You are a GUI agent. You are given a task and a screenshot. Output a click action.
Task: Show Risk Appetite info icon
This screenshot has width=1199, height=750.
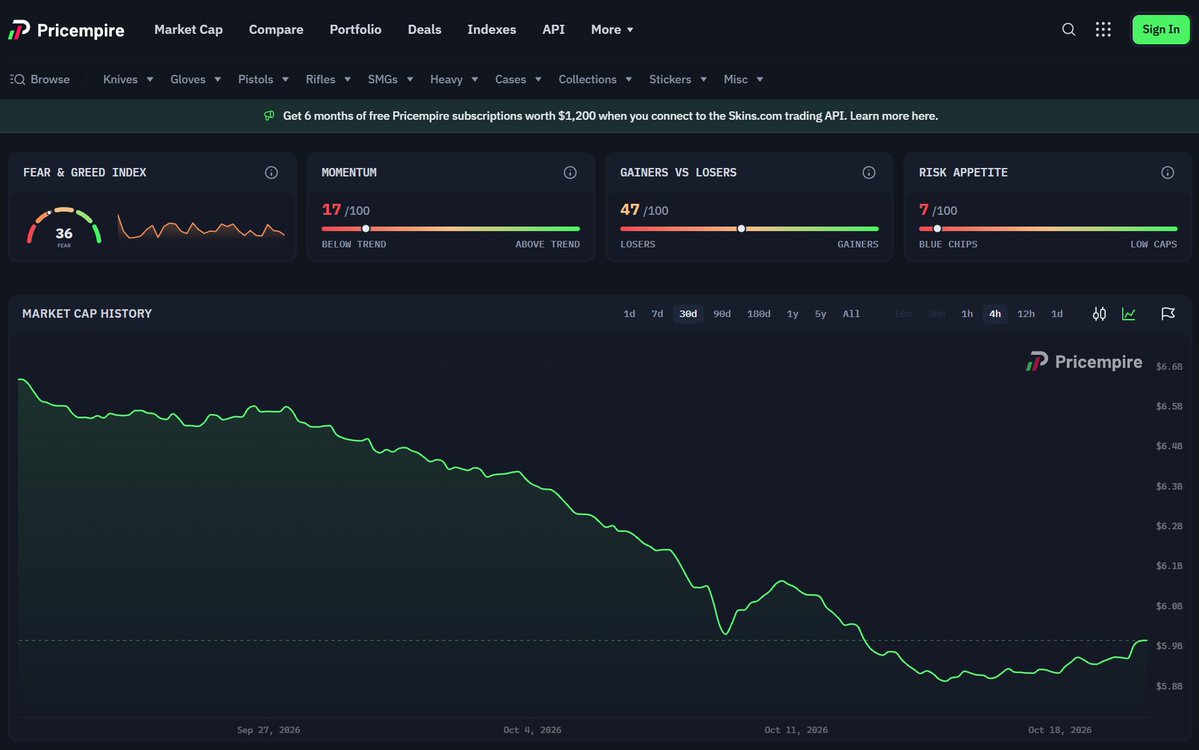tap(1167, 173)
